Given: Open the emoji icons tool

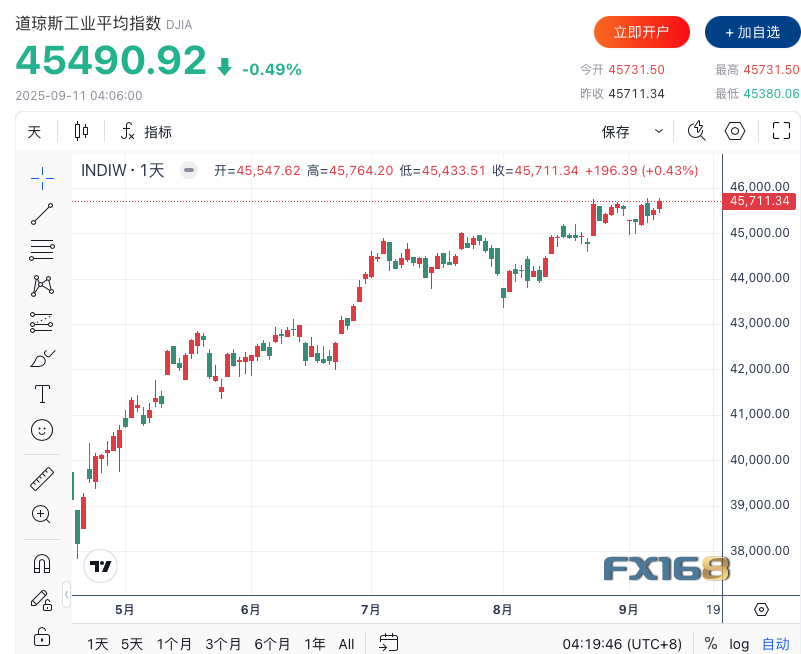Looking at the screenshot, I should [42, 429].
